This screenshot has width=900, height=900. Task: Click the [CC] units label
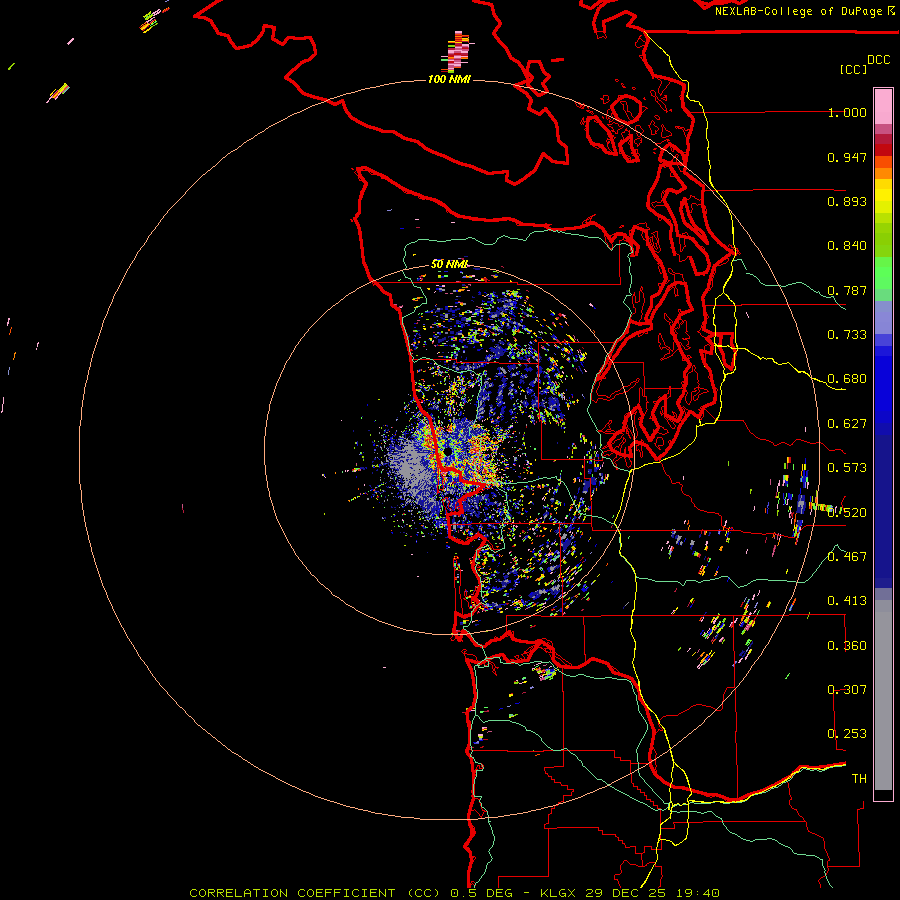pyautogui.click(x=854, y=69)
